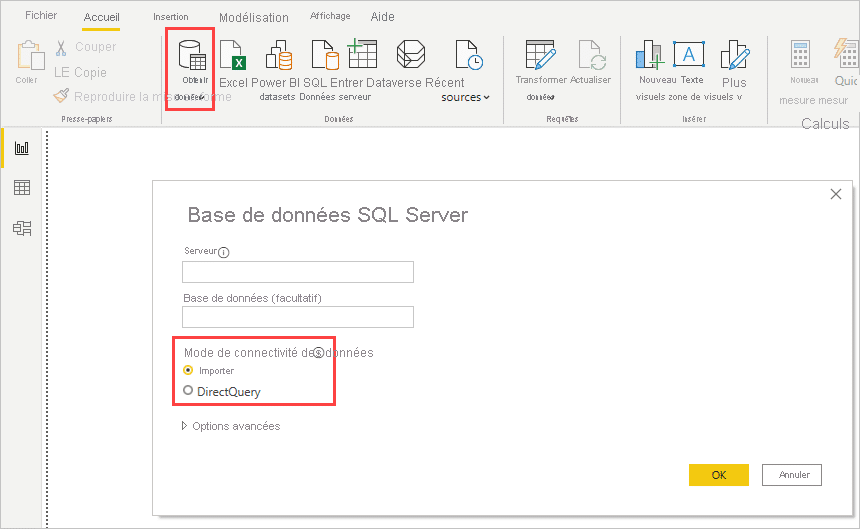This screenshot has height=529, width=860.
Task: Insert a Nouveau visuel chart
Action: (x=651, y=56)
